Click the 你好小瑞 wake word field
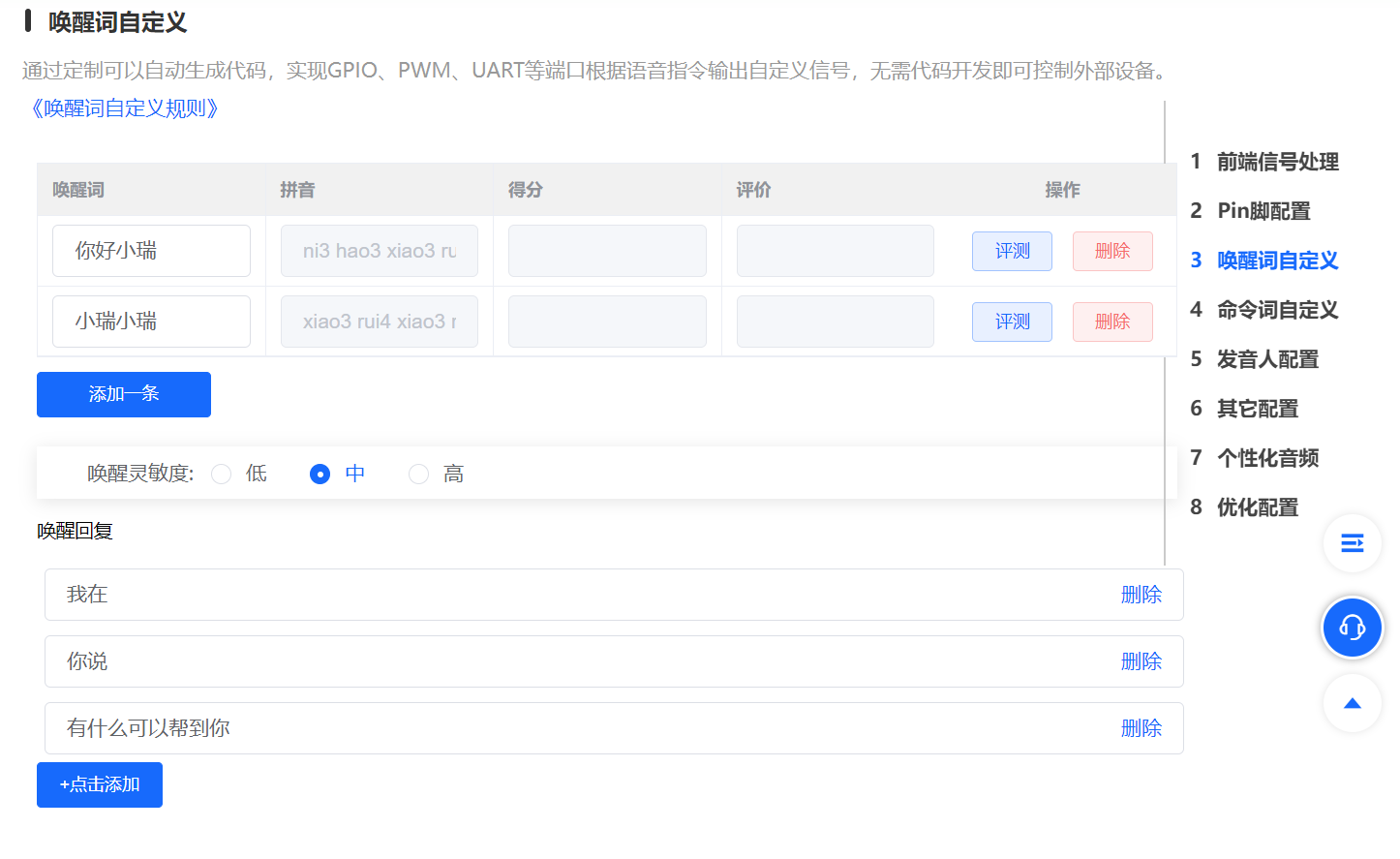The width and height of the screenshot is (1400, 859). [151, 251]
